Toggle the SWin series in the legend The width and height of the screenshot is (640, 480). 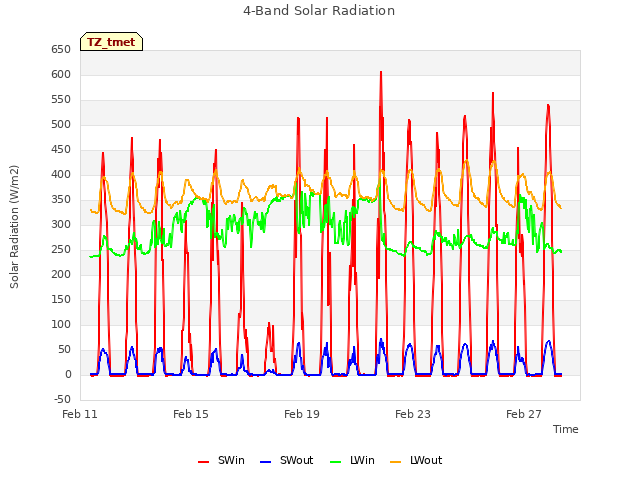point(221,460)
